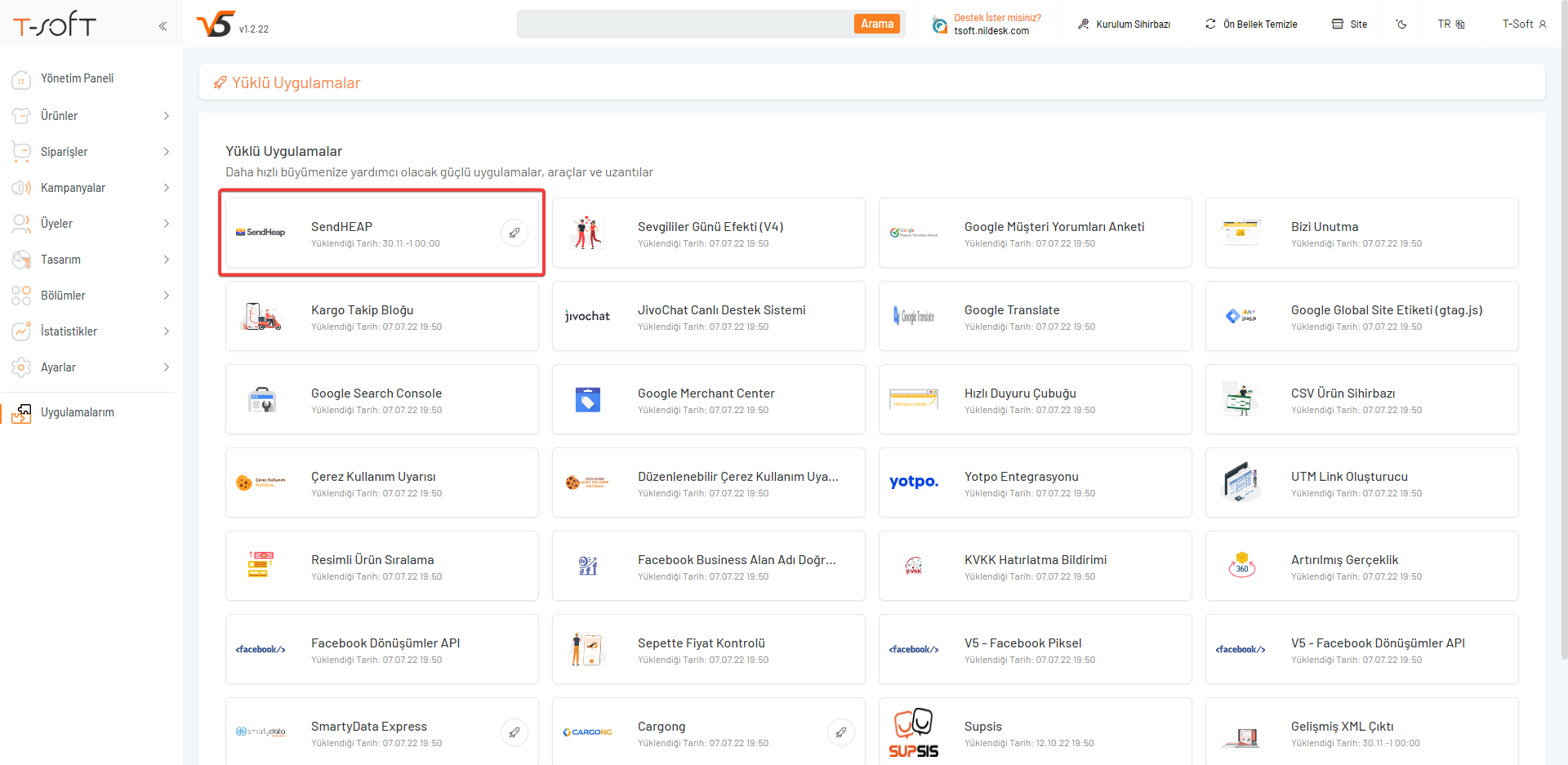
Task: Click the support headset icon near Destek
Action: click(940, 26)
